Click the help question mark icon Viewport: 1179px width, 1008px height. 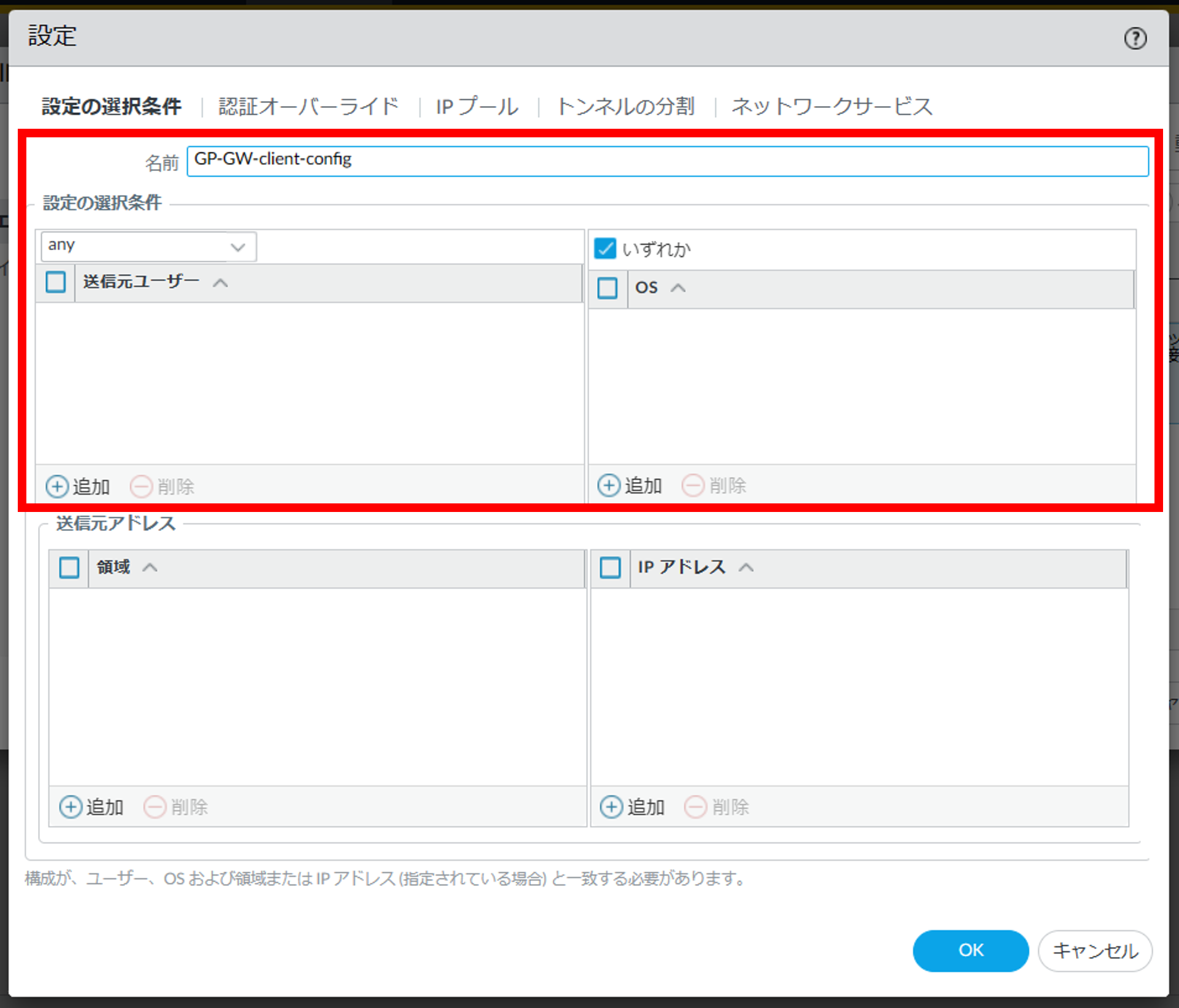(x=1135, y=39)
